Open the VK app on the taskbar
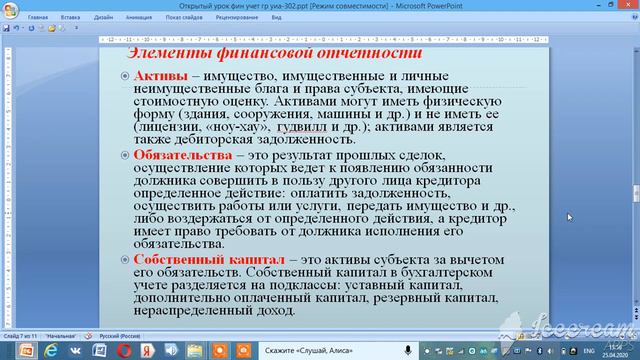Viewport: 640px width, 360px height. click(x=75, y=351)
